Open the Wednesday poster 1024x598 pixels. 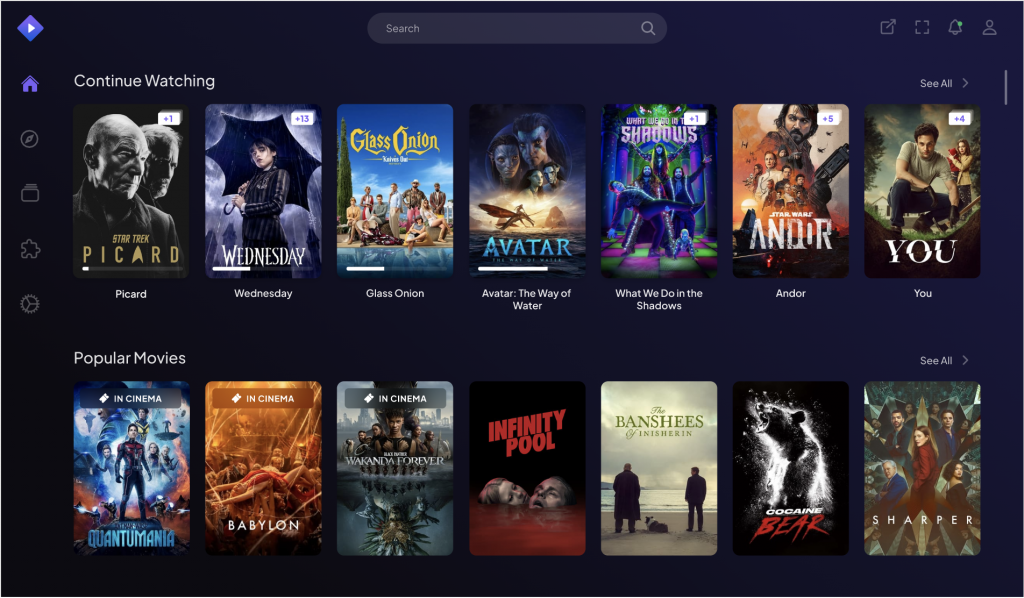[263, 191]
